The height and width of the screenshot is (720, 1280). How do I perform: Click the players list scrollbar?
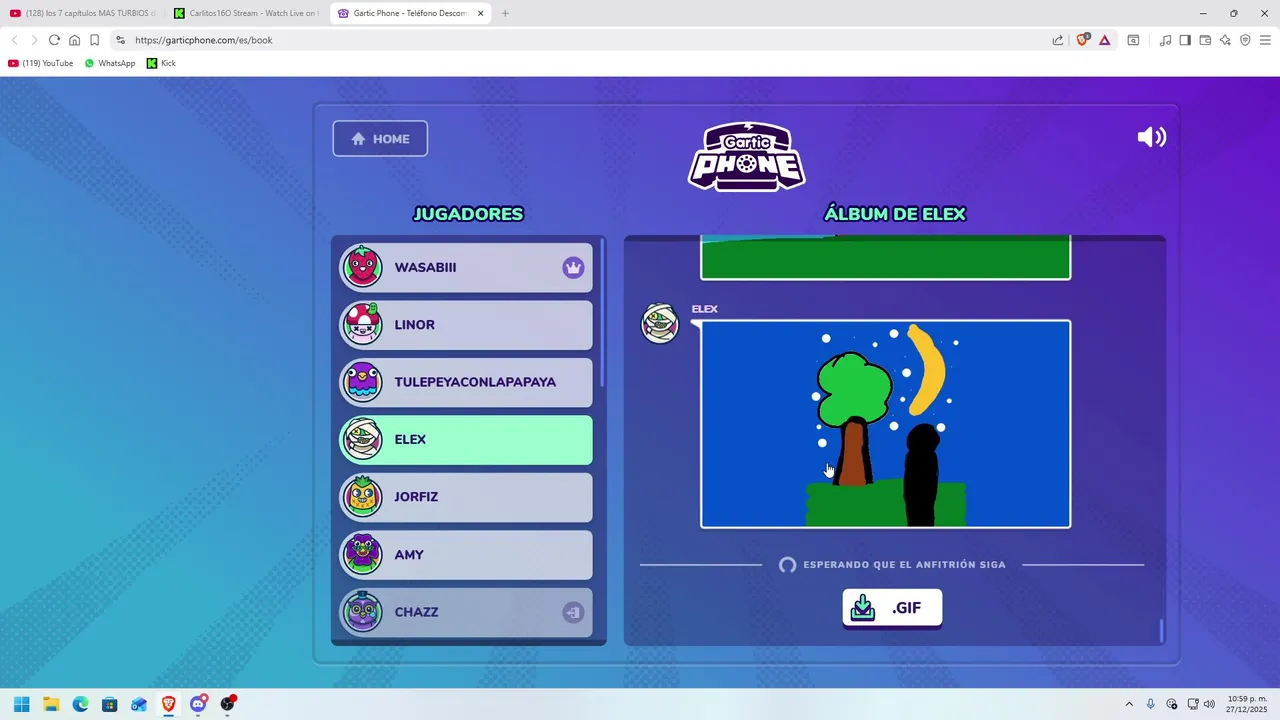click(603, 313)
